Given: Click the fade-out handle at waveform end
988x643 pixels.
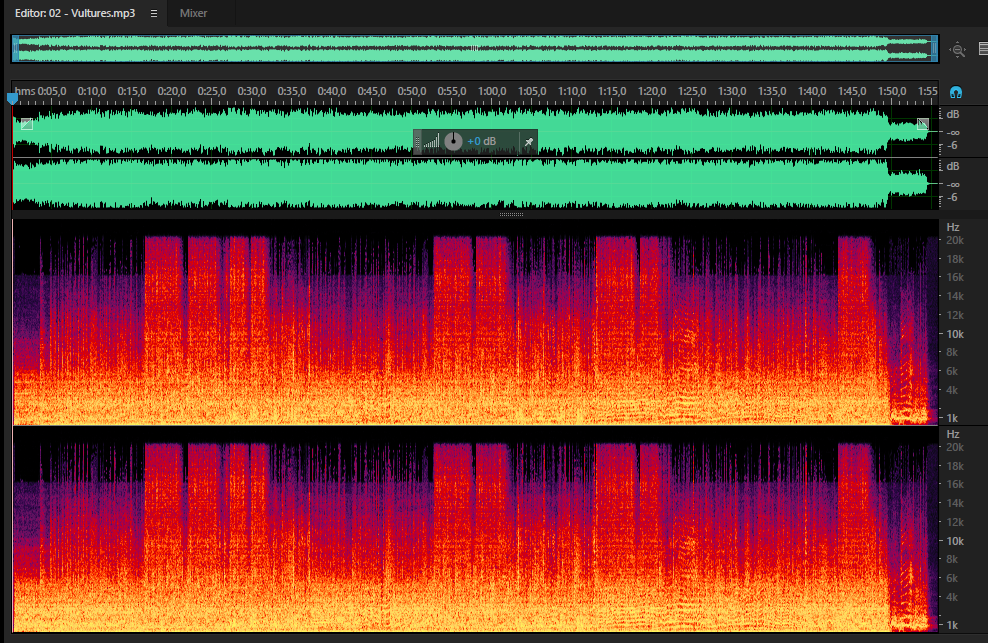Looking at the screenshot, I should coord(922,124).
